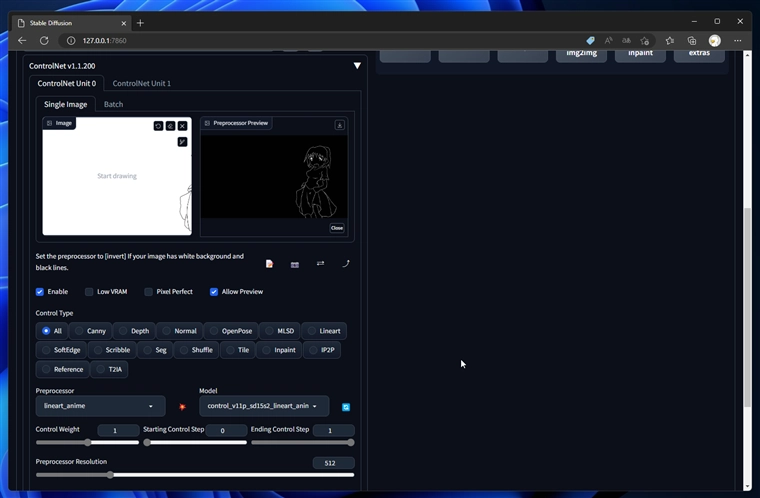Image resolution: width=760 pixels, height=498 pixels.
Task: Download the Preprocessor Preview image
Action: tap(340, 125)
